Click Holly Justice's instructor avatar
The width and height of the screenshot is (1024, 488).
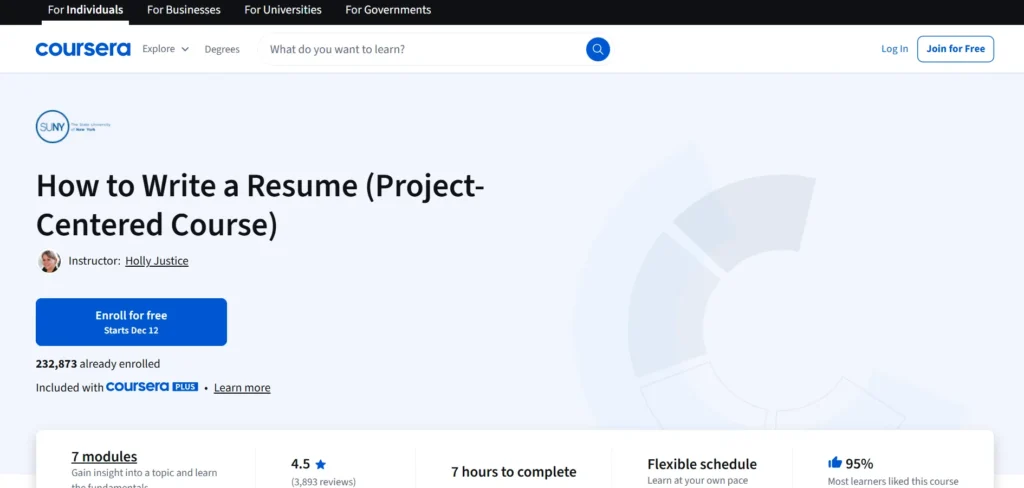pos(49,261)
